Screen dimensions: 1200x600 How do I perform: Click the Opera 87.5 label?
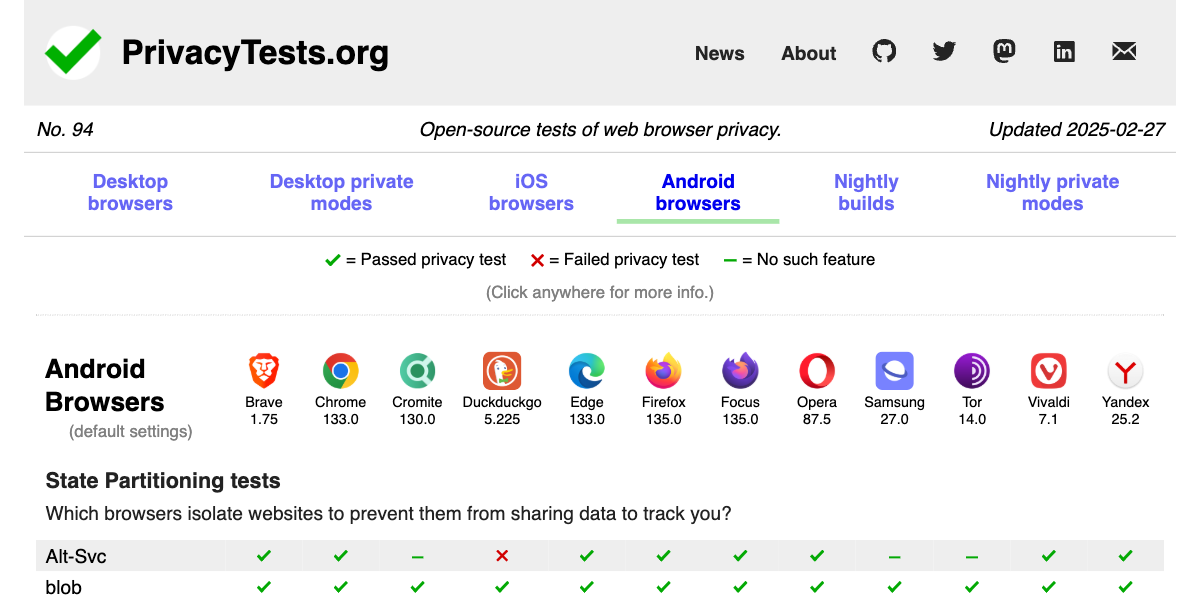point(817,410)
